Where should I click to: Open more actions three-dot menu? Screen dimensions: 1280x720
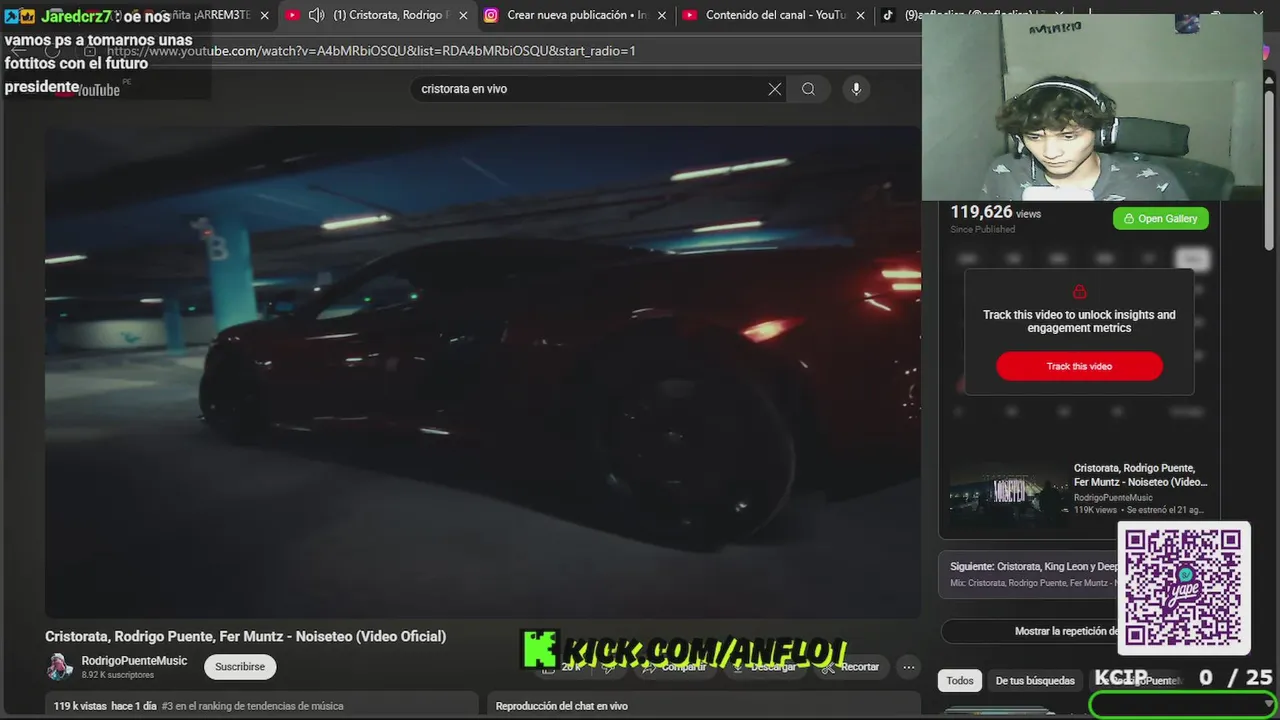908,667
